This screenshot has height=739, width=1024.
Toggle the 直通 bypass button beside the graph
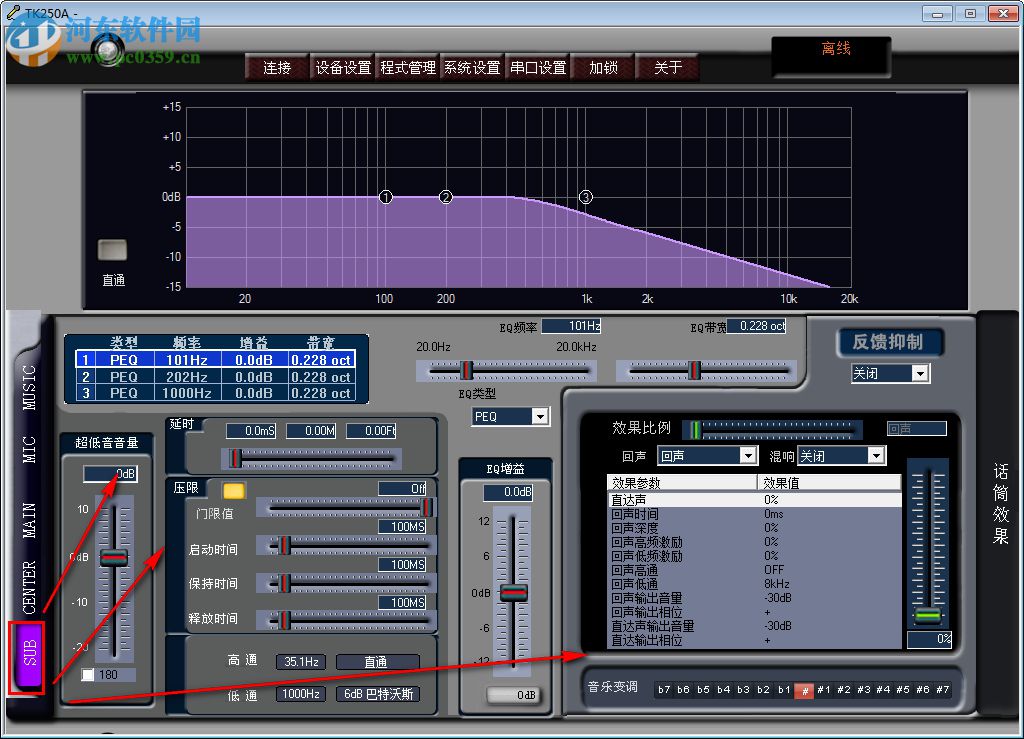point(113,250)
